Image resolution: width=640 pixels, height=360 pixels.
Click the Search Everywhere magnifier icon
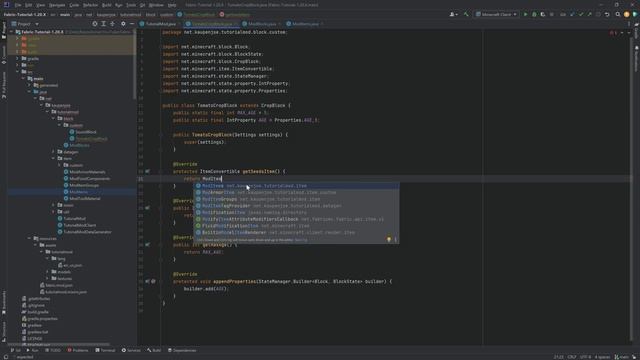tap(618, 14)
